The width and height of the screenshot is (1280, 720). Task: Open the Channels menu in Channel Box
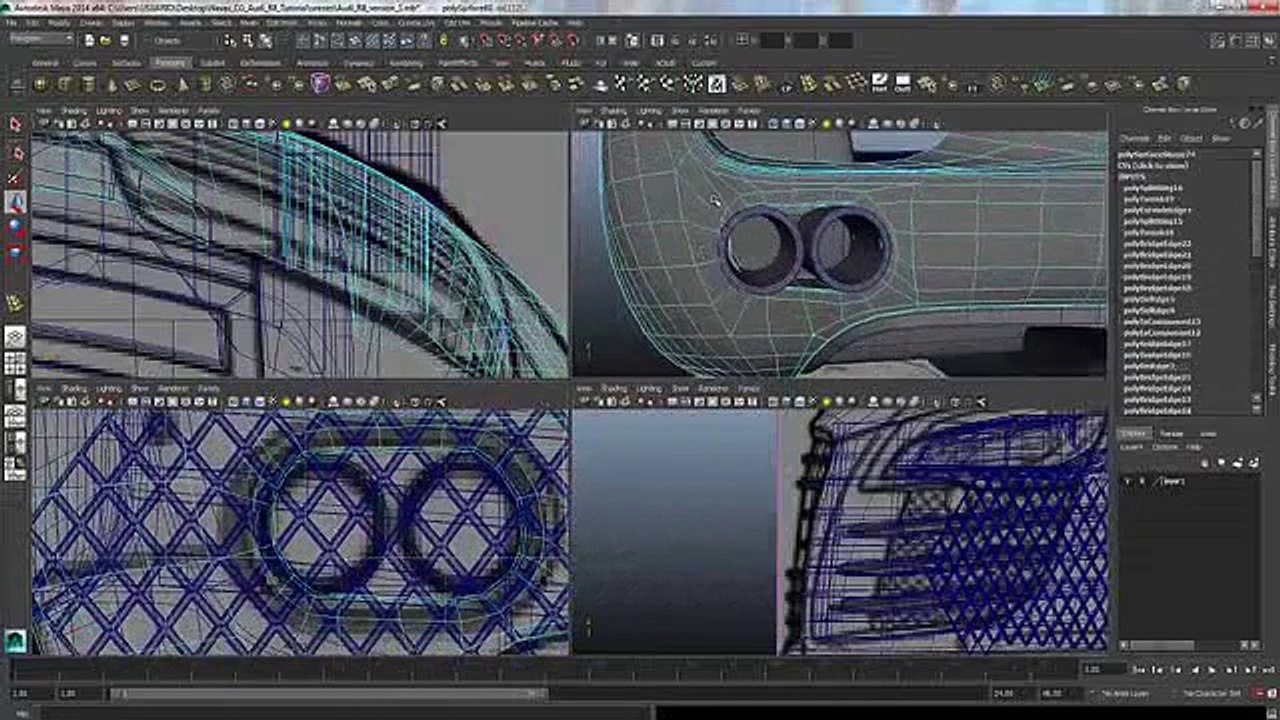pyautogui.click(x=1134, y=138)
